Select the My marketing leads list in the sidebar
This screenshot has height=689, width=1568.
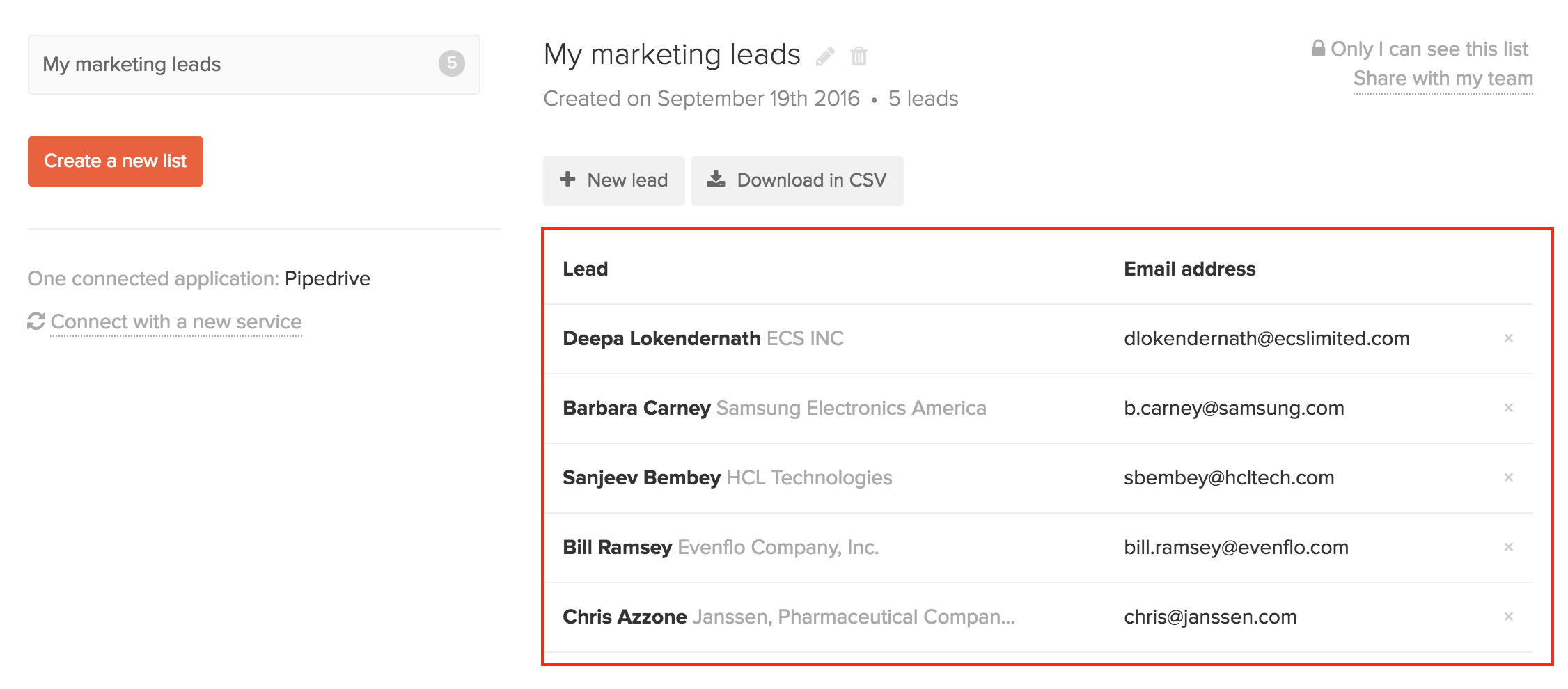click(x=254, y=65)
